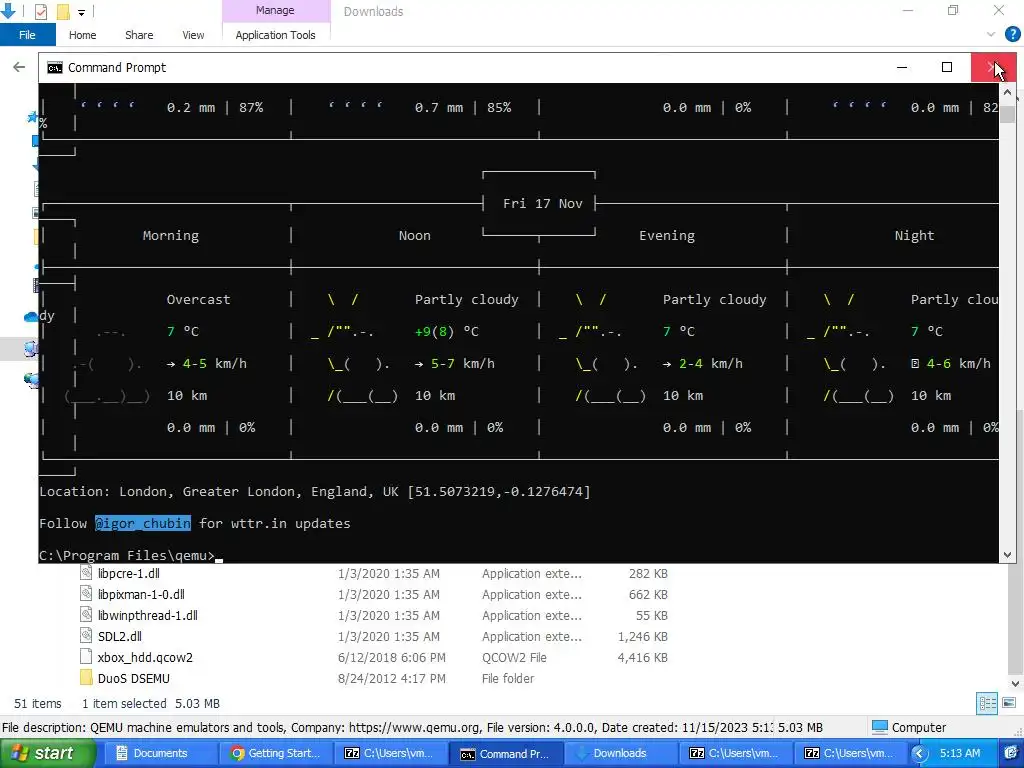Select the Application Tools tab

[x=276, y=35]
